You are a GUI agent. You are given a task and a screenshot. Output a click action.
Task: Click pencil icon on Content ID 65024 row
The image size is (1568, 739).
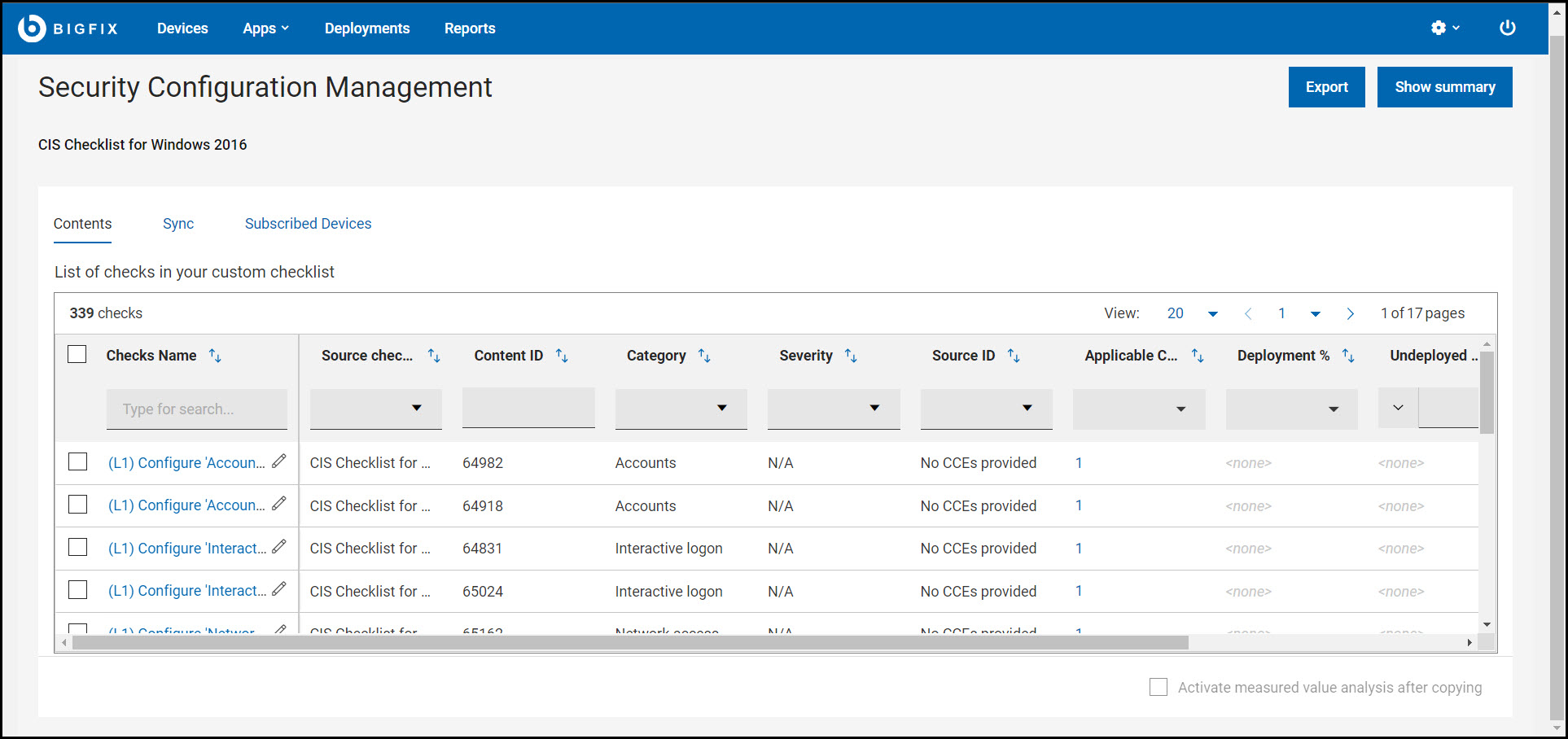pyautogui.click(x=279, y=589)
